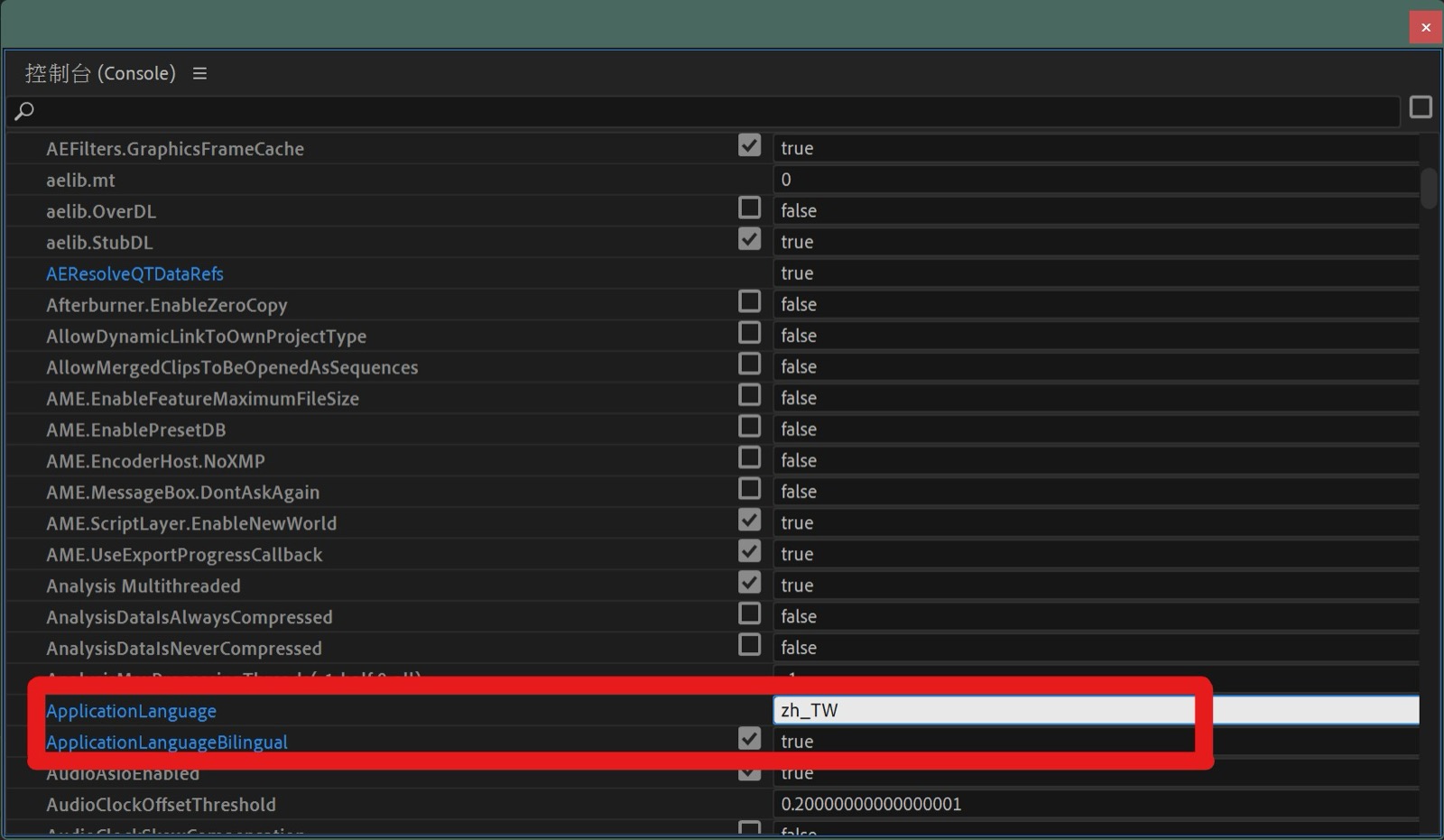The image size is (1444, 840).
Task: Edit AudioClockOffsetThreshold value field
Action: (x=1096, y=804)
